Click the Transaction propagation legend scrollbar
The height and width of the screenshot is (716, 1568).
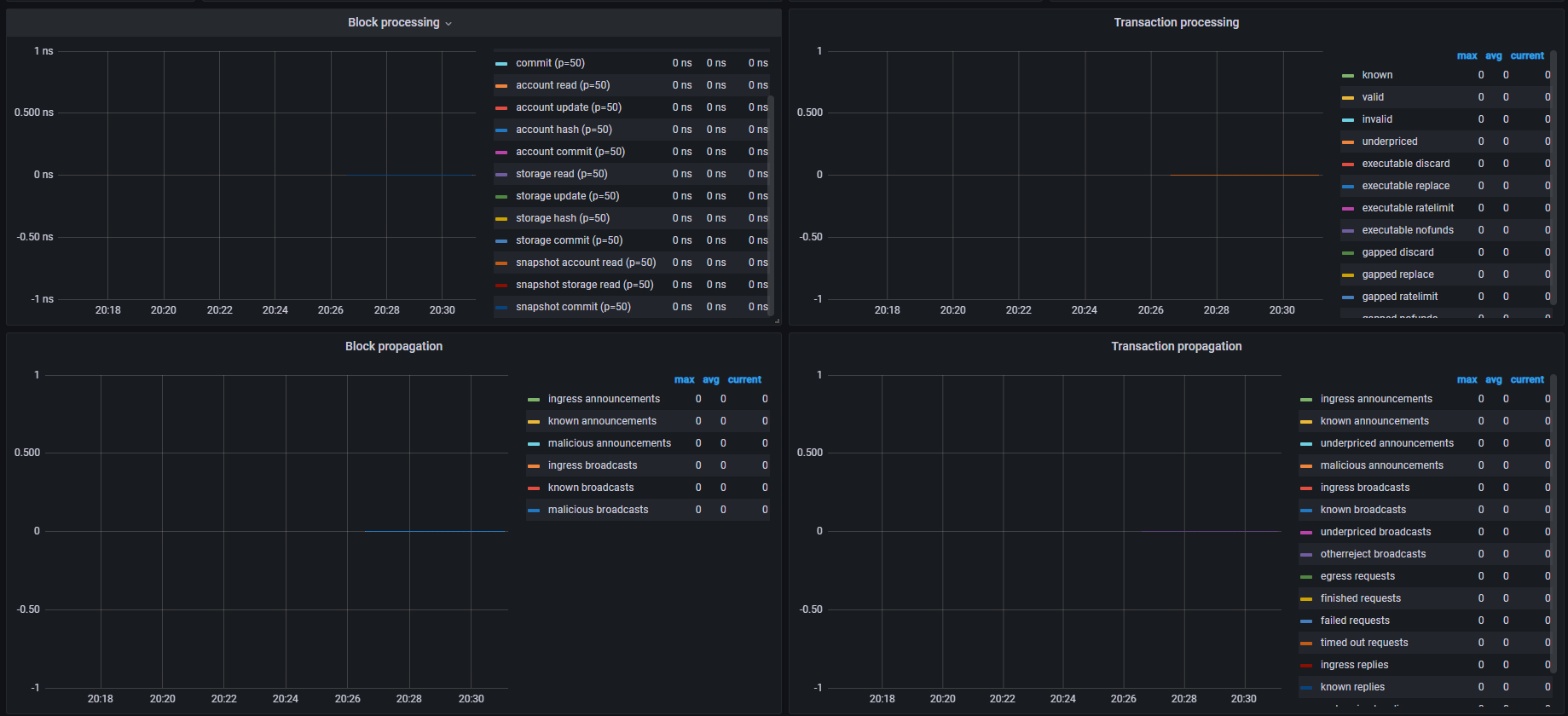pyautogui.click(x=1554, y=523)
